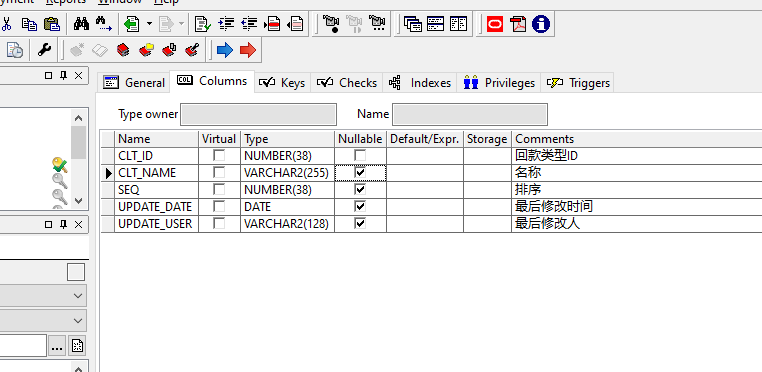Toggle Virtual checkbox for CLT_NAME

pyautogui.click(x=220, y=173)
